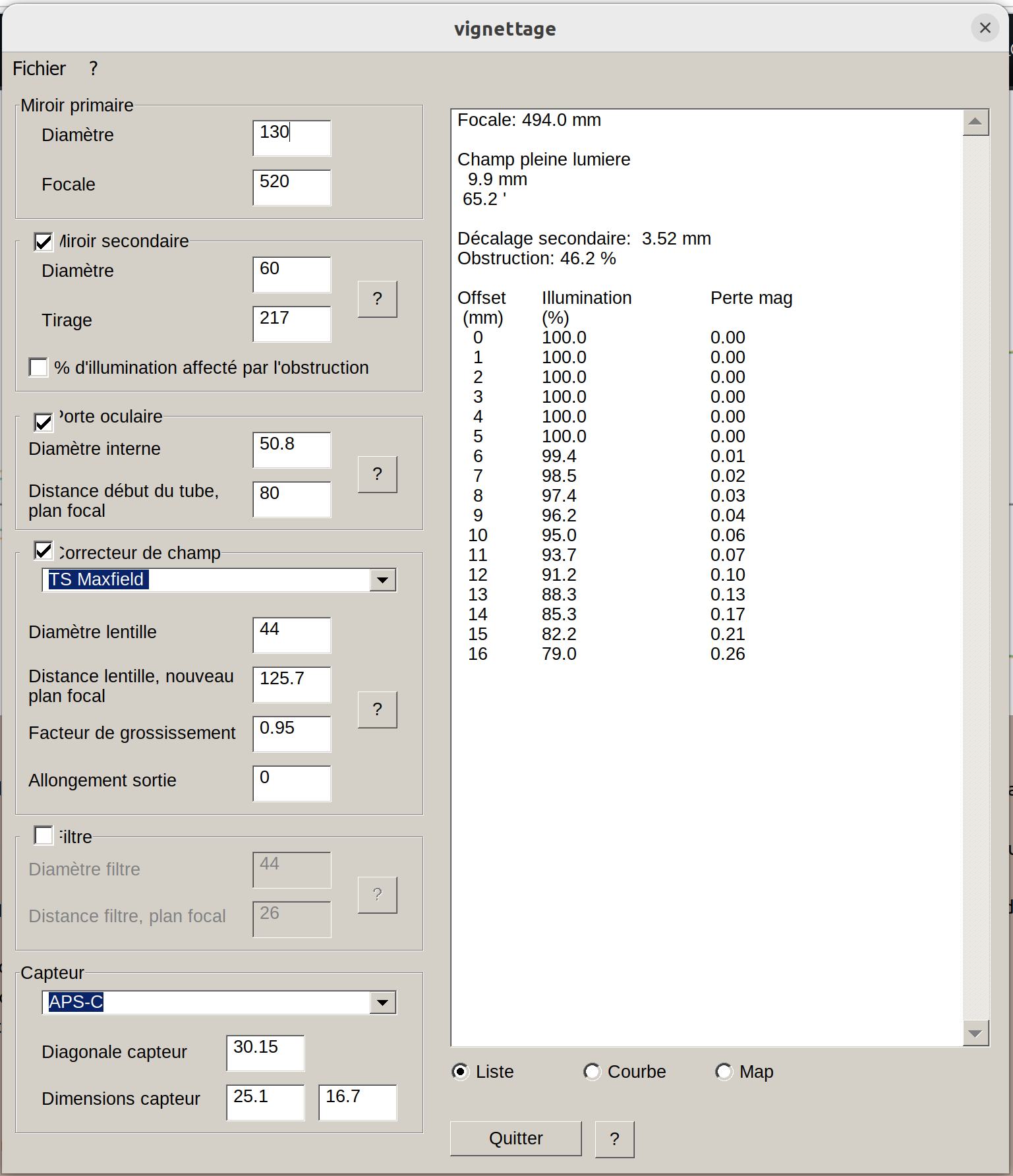
Task: Click the sensor height field 16.7
Action: pyautogui.click(x=358, y=1102)
